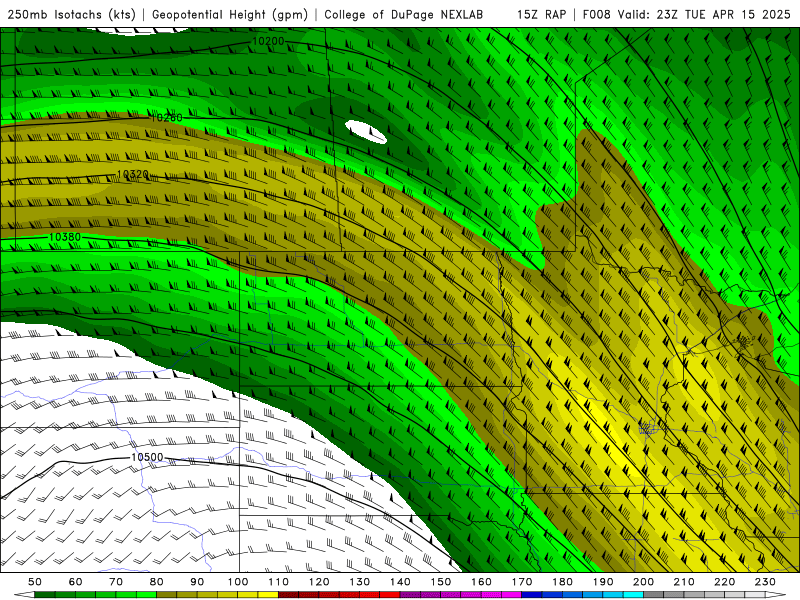
Task: Click the "College of DuPage NEXLAB" text
Action: coord(403,15)
